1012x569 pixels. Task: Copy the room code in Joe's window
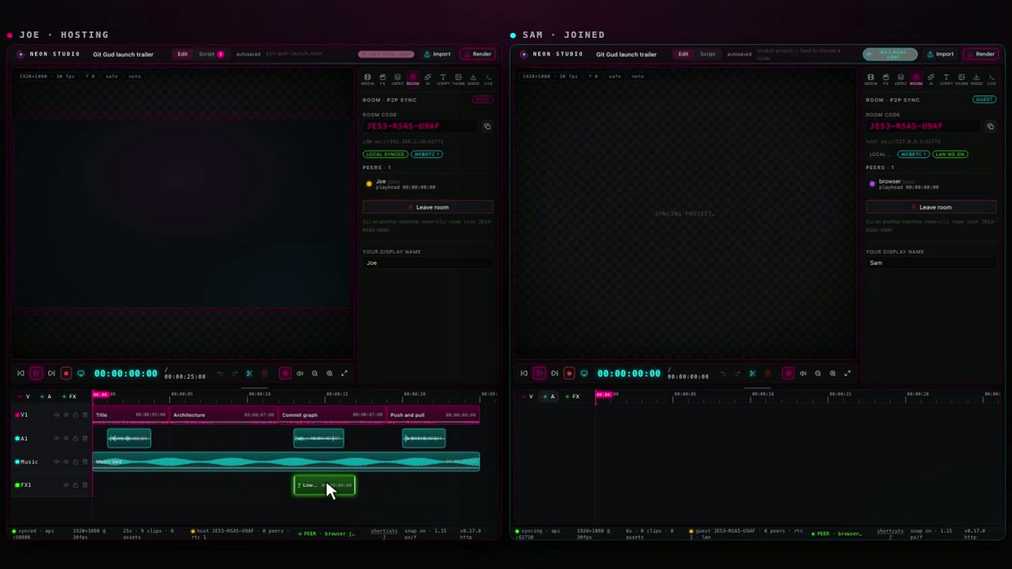click(x=487, y=126)
